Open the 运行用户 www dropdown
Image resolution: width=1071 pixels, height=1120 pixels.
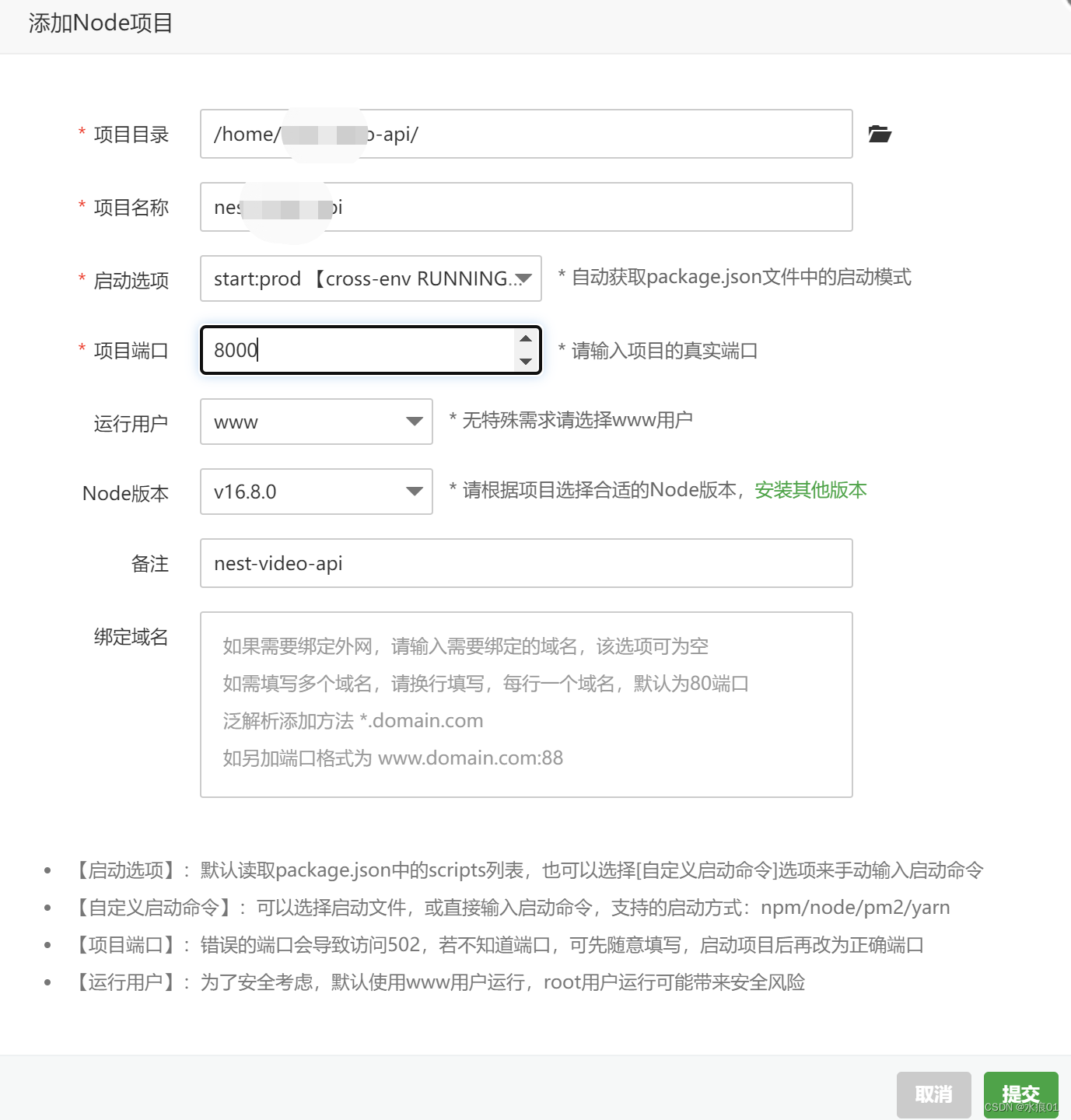pos(317,422)
